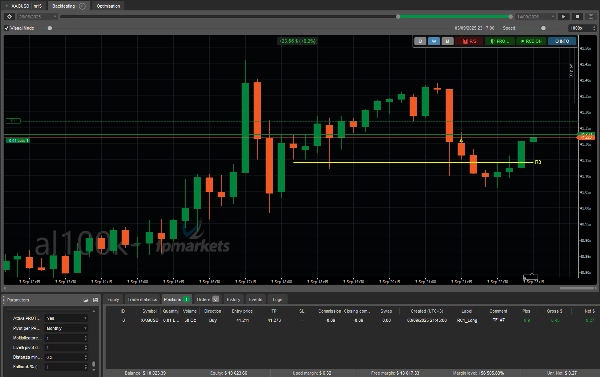Sort by the Swap column header
600x377 pixels.
386,311
